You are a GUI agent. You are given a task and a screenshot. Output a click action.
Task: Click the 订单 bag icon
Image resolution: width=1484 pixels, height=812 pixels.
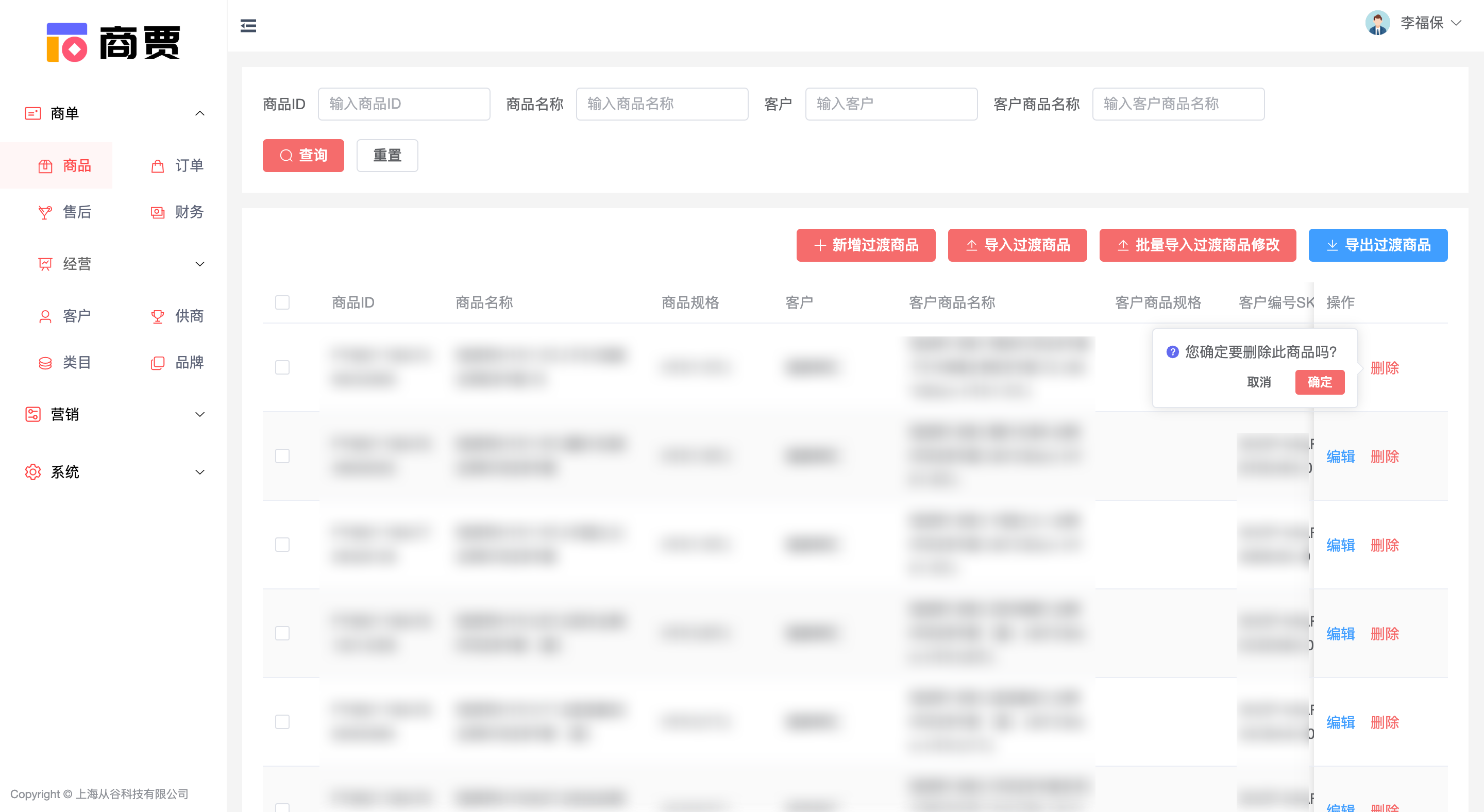[157, 166]
